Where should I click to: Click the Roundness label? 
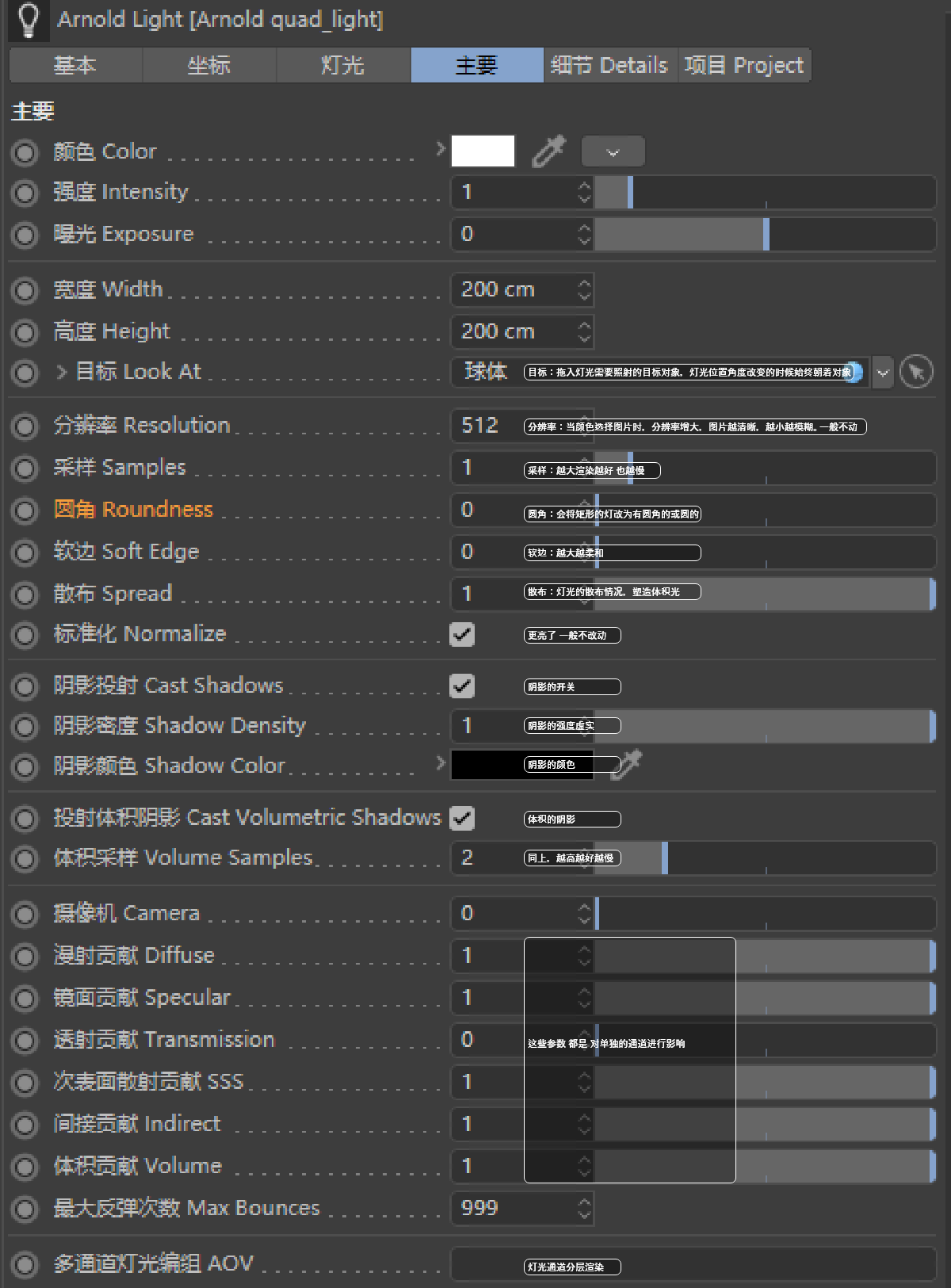(133, 509)
